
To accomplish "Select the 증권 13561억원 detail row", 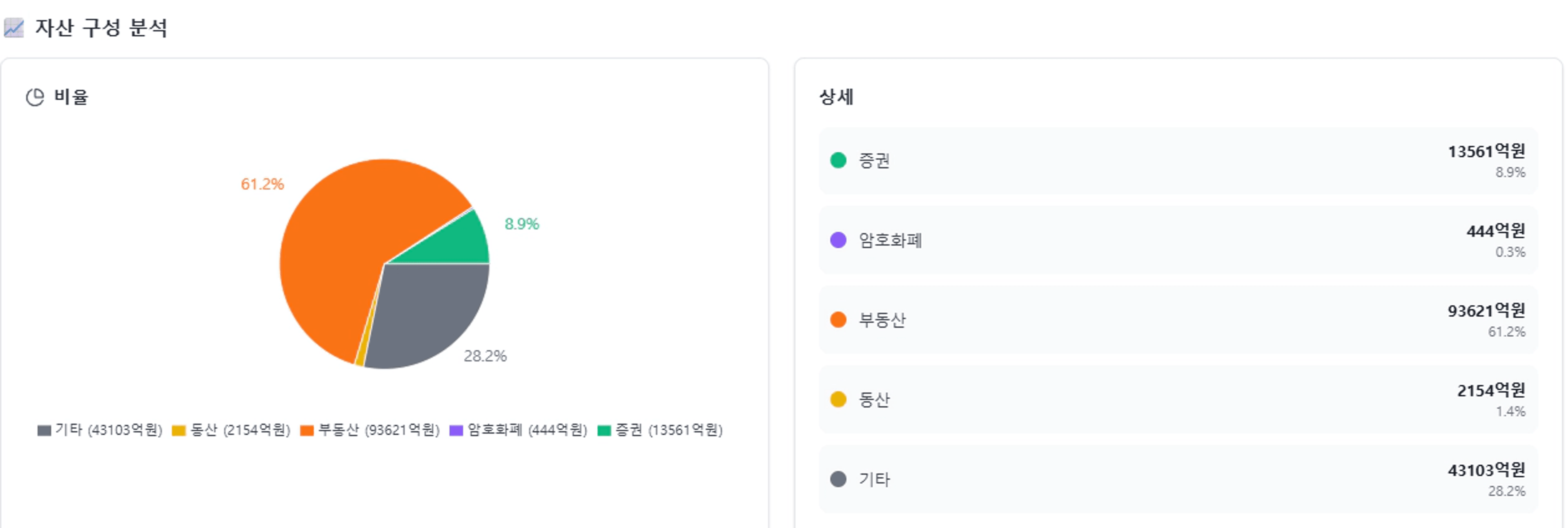I will [x=1178, y=161].
